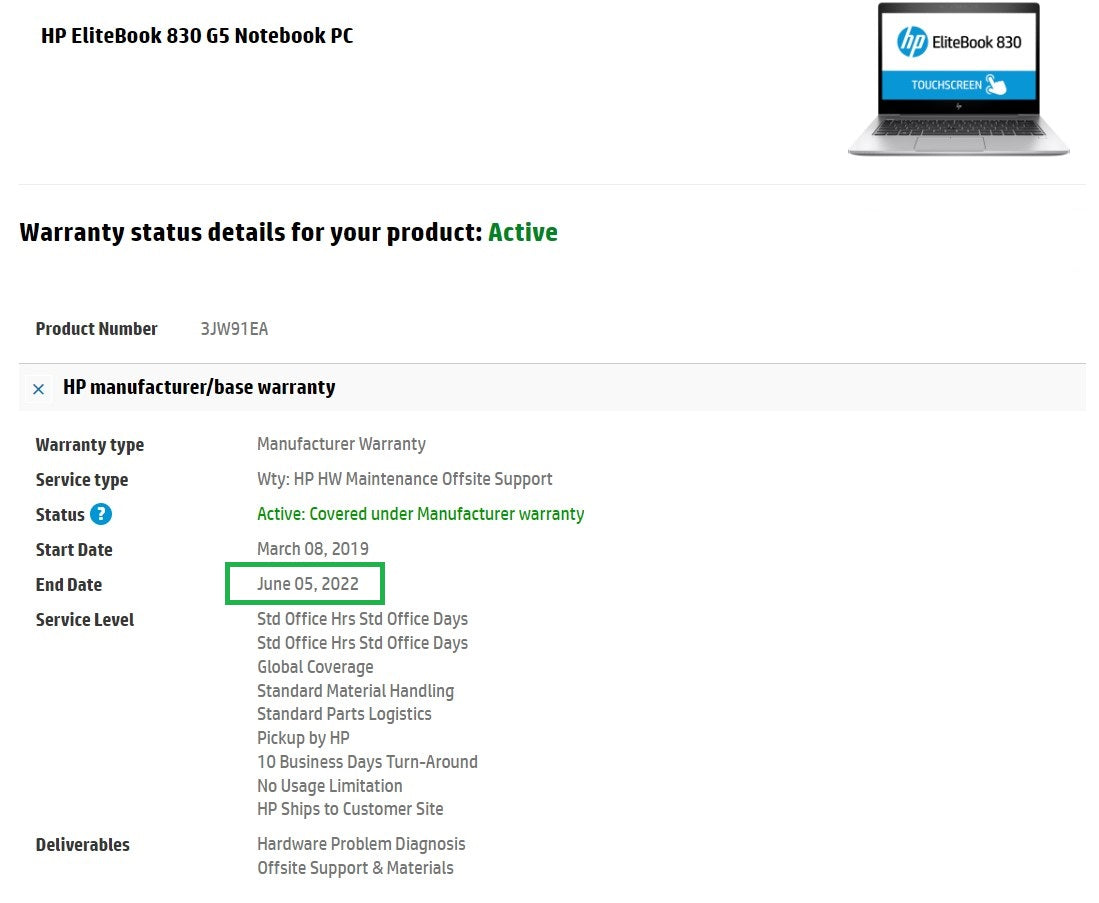Screen dimensions: 1099x903
Task: Click Standard Parts Logistics entry
Action: [344, 714]
